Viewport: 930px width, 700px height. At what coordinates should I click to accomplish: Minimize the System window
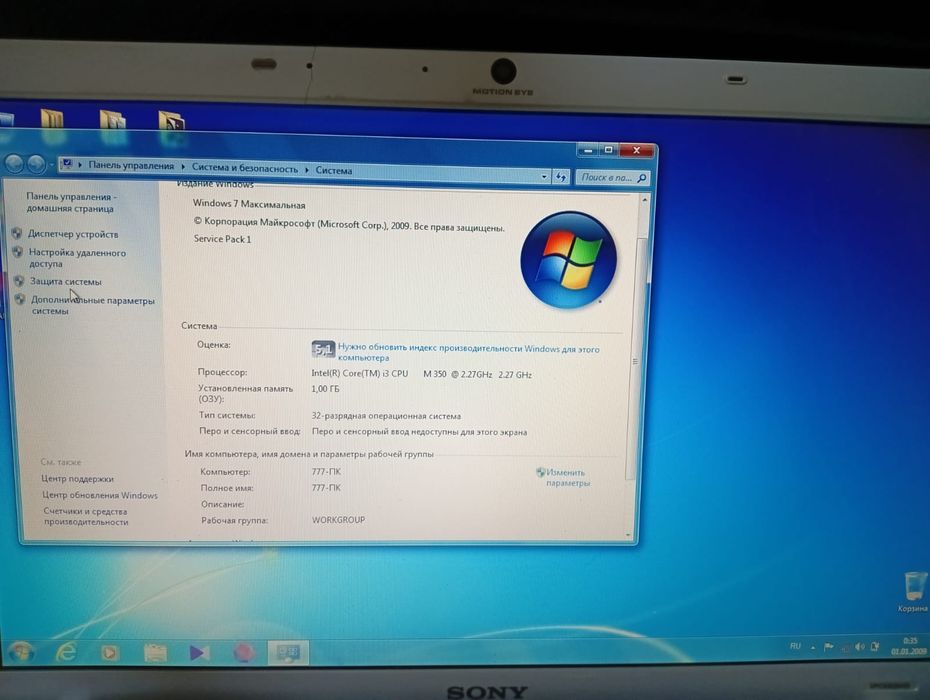pyautogui.click(x=587, y=151)
